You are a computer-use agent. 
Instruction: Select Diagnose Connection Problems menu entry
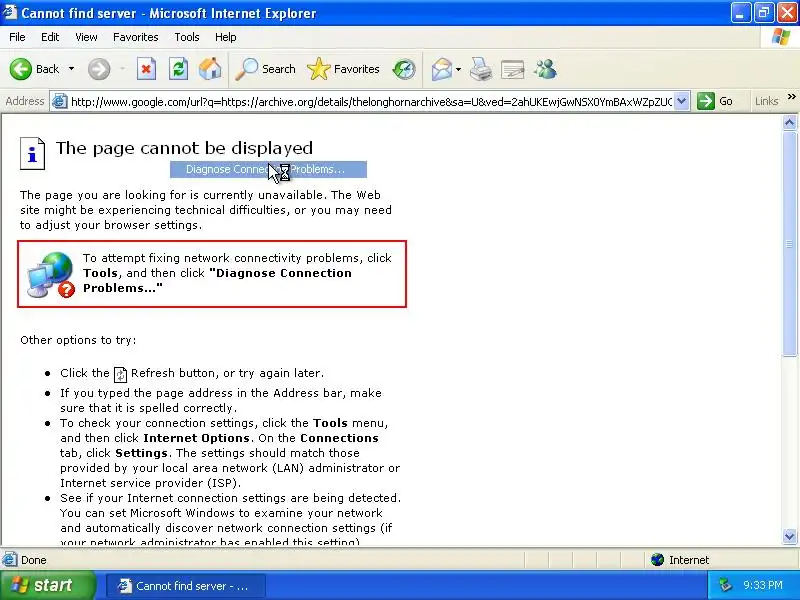[268, 169]
